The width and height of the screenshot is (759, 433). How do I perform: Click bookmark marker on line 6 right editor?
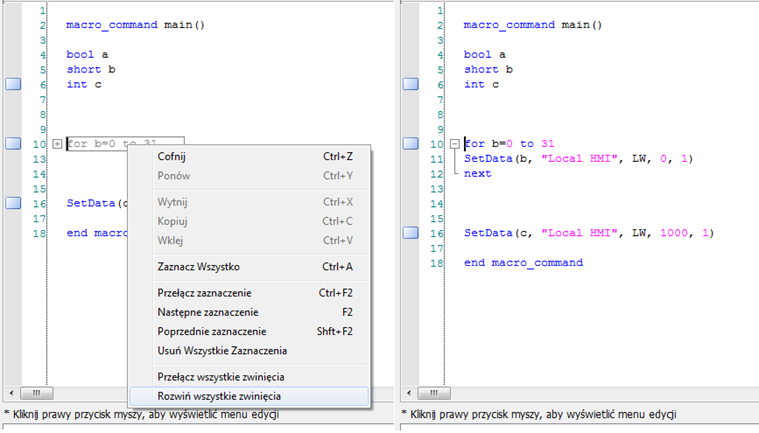(410, 84)
